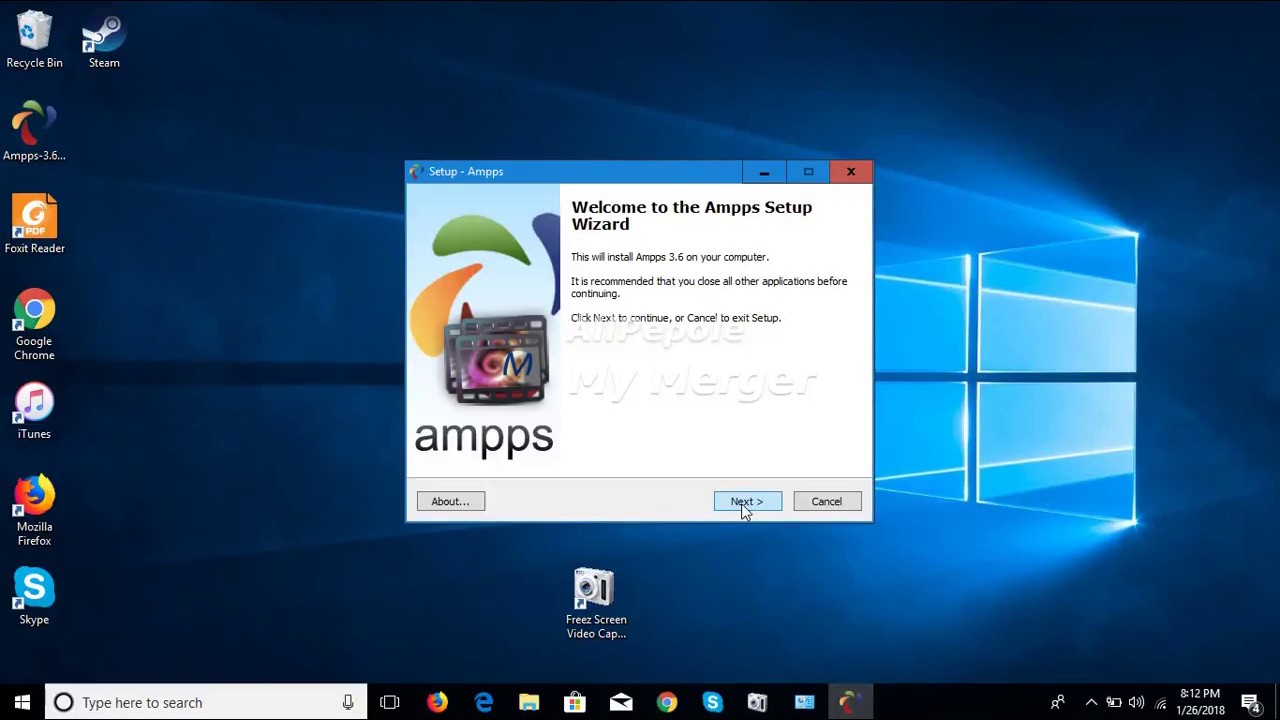The image size is (1280, 720).
Task: Open Chrome from the taskbar
Action: pyautogui.click(x=667, y=702)
